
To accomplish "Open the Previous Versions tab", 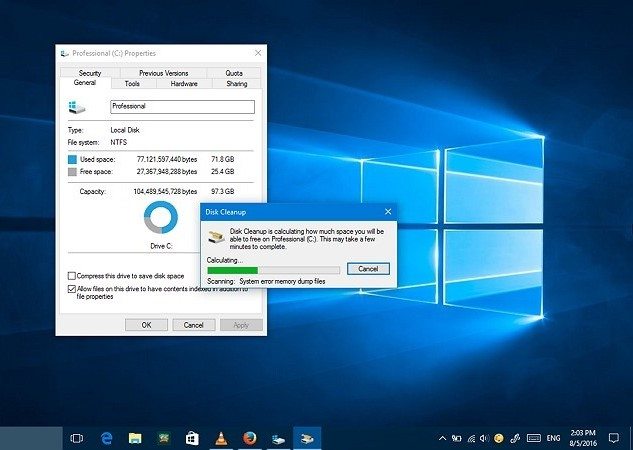I will click(x=163, y=73).
